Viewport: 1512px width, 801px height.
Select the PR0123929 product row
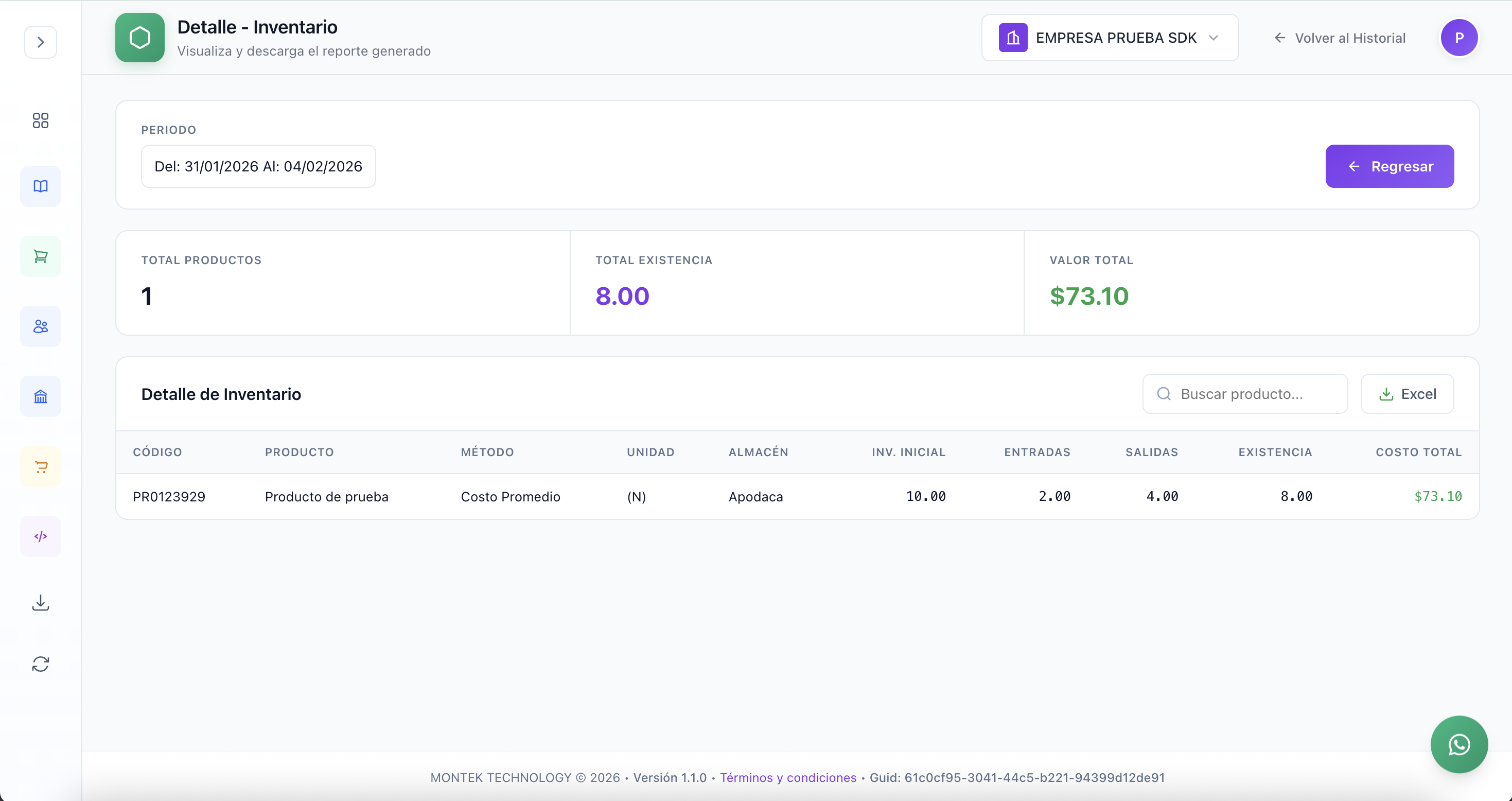coord(797,497)
